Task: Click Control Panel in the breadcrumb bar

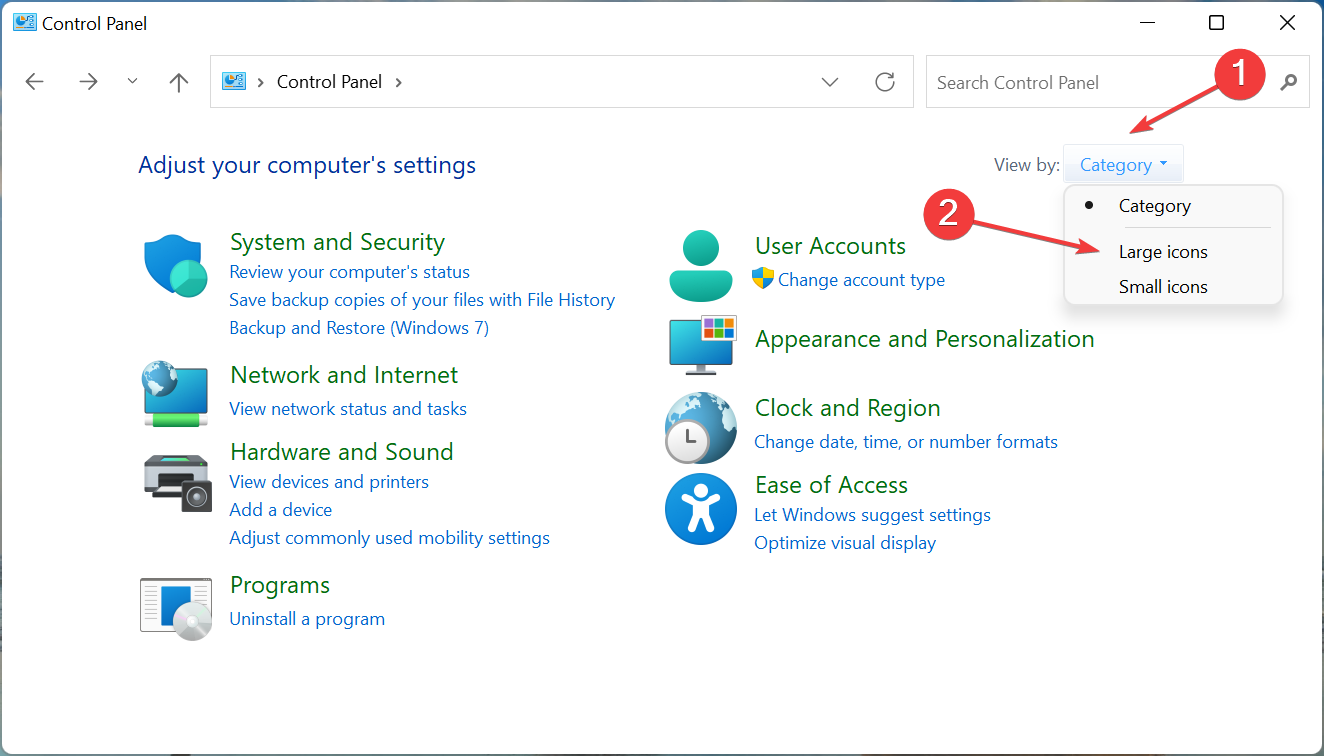Action: pos(329,81)
